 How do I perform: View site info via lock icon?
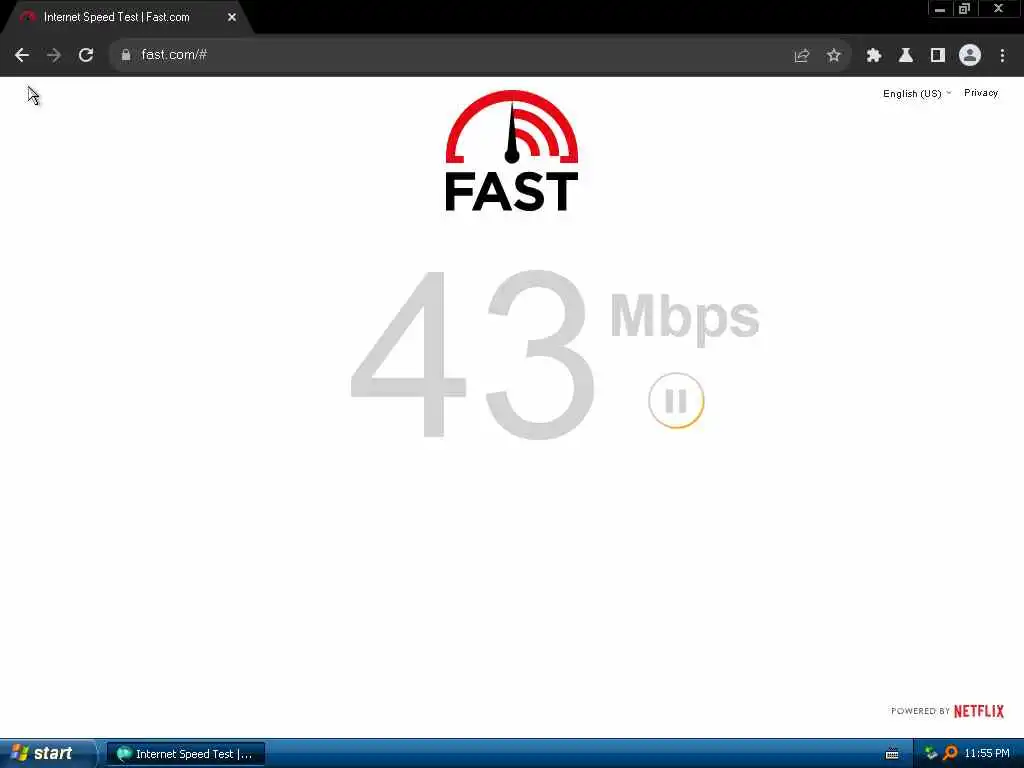coord(126,56)
